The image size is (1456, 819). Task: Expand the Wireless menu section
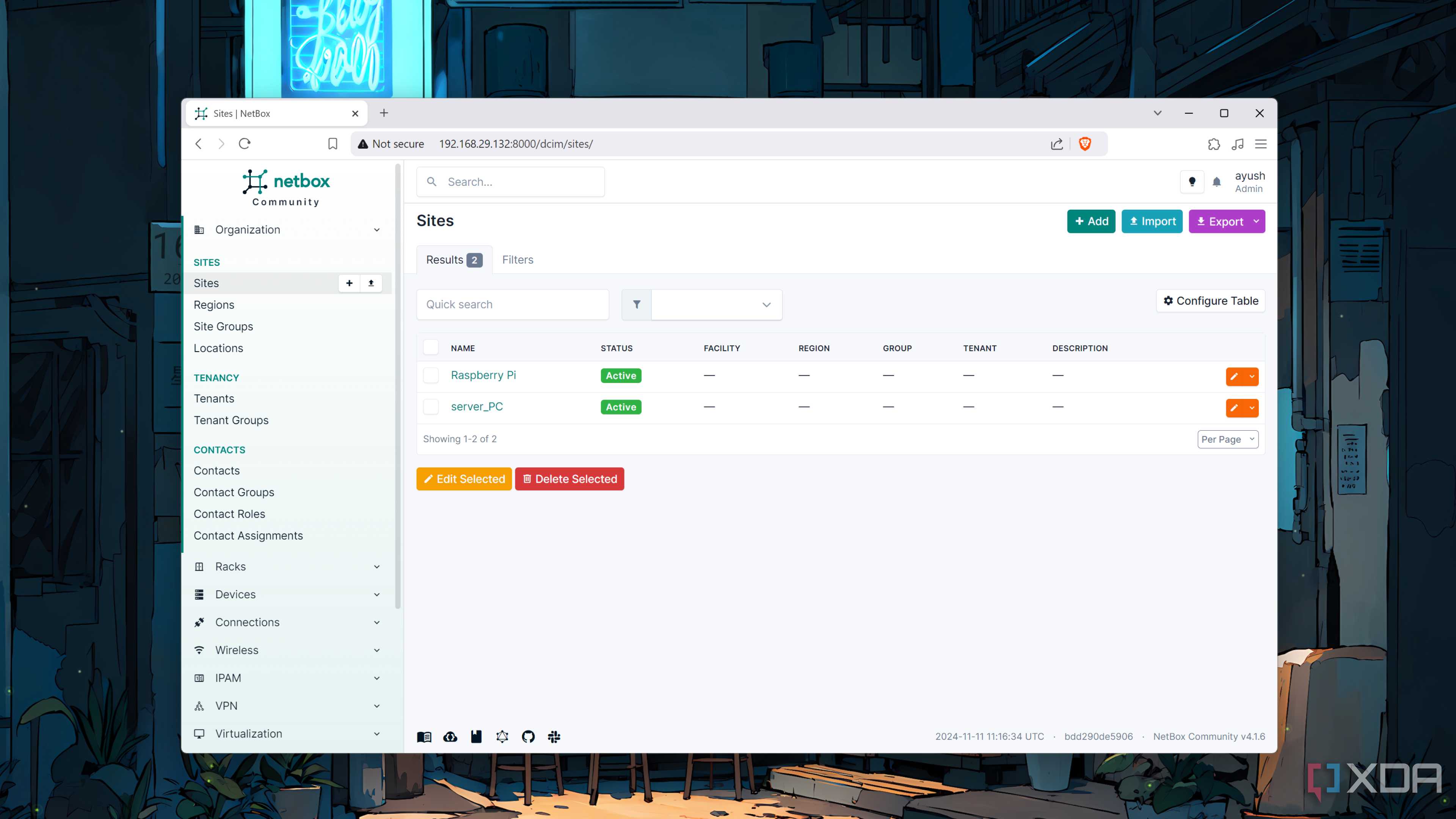287,650
